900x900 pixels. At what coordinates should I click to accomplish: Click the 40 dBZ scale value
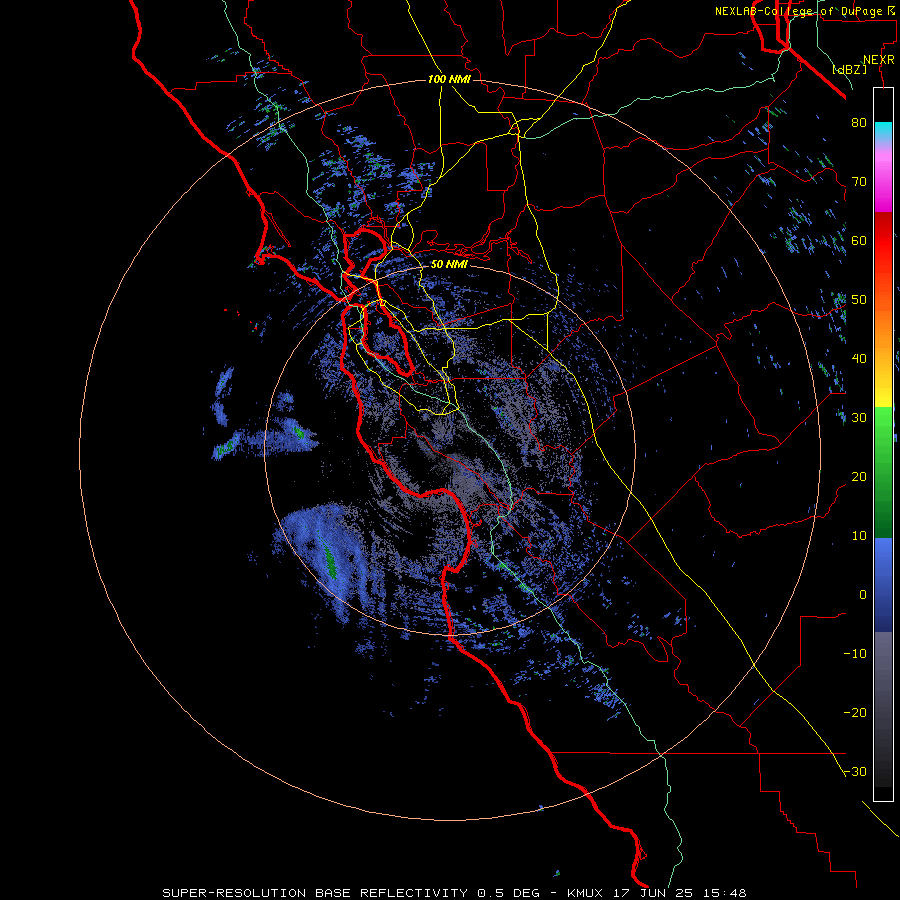[x=859, y=359]
